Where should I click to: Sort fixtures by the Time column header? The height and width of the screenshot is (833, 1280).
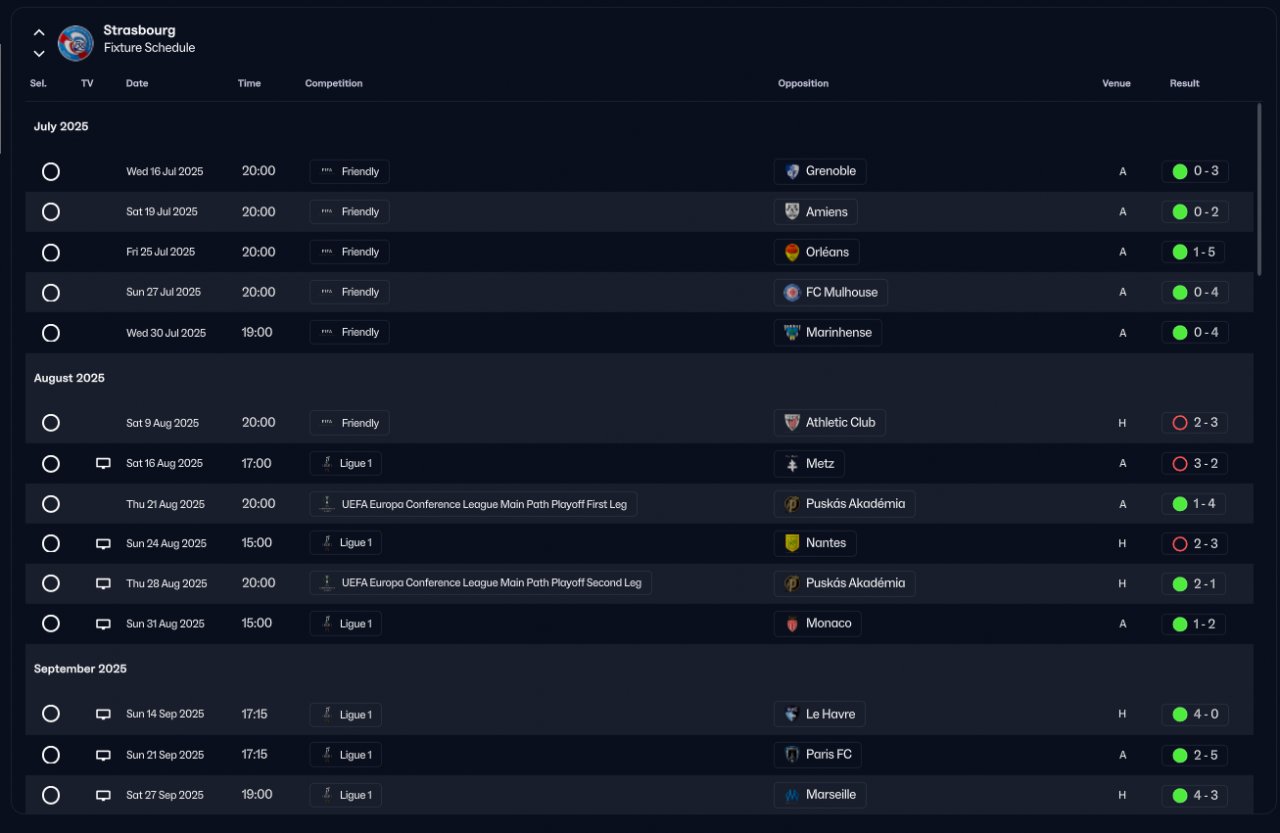[x=249, y=84]
